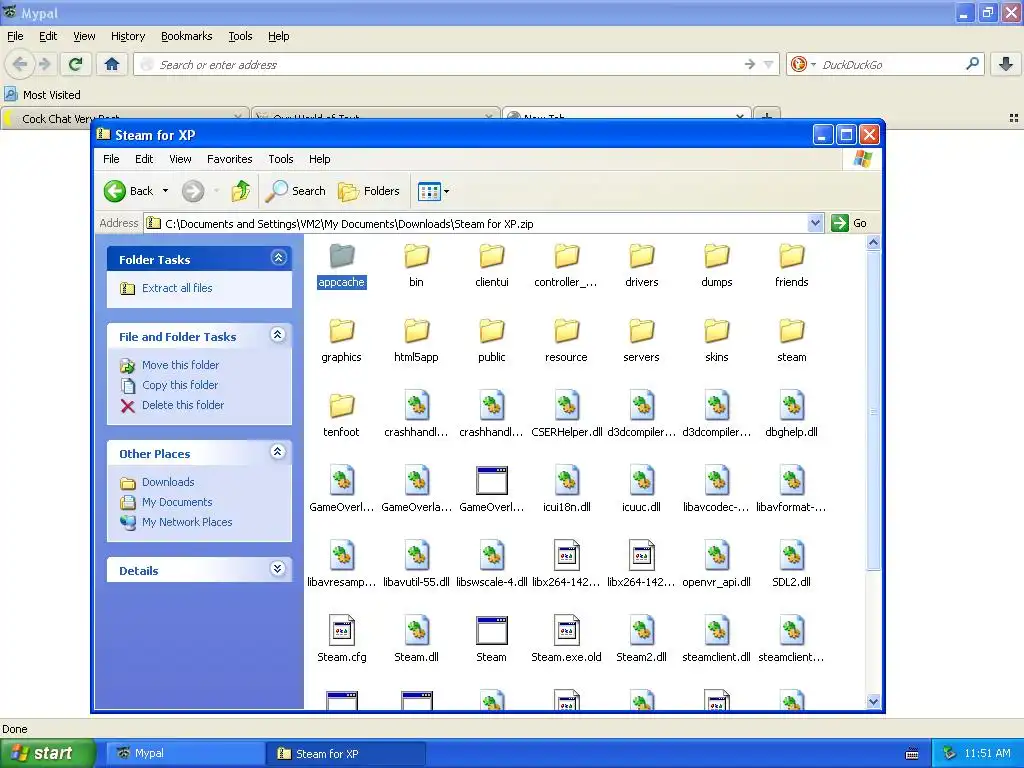Click the Explorer Back button
The image size is (1024, 768).
point(129,191)
